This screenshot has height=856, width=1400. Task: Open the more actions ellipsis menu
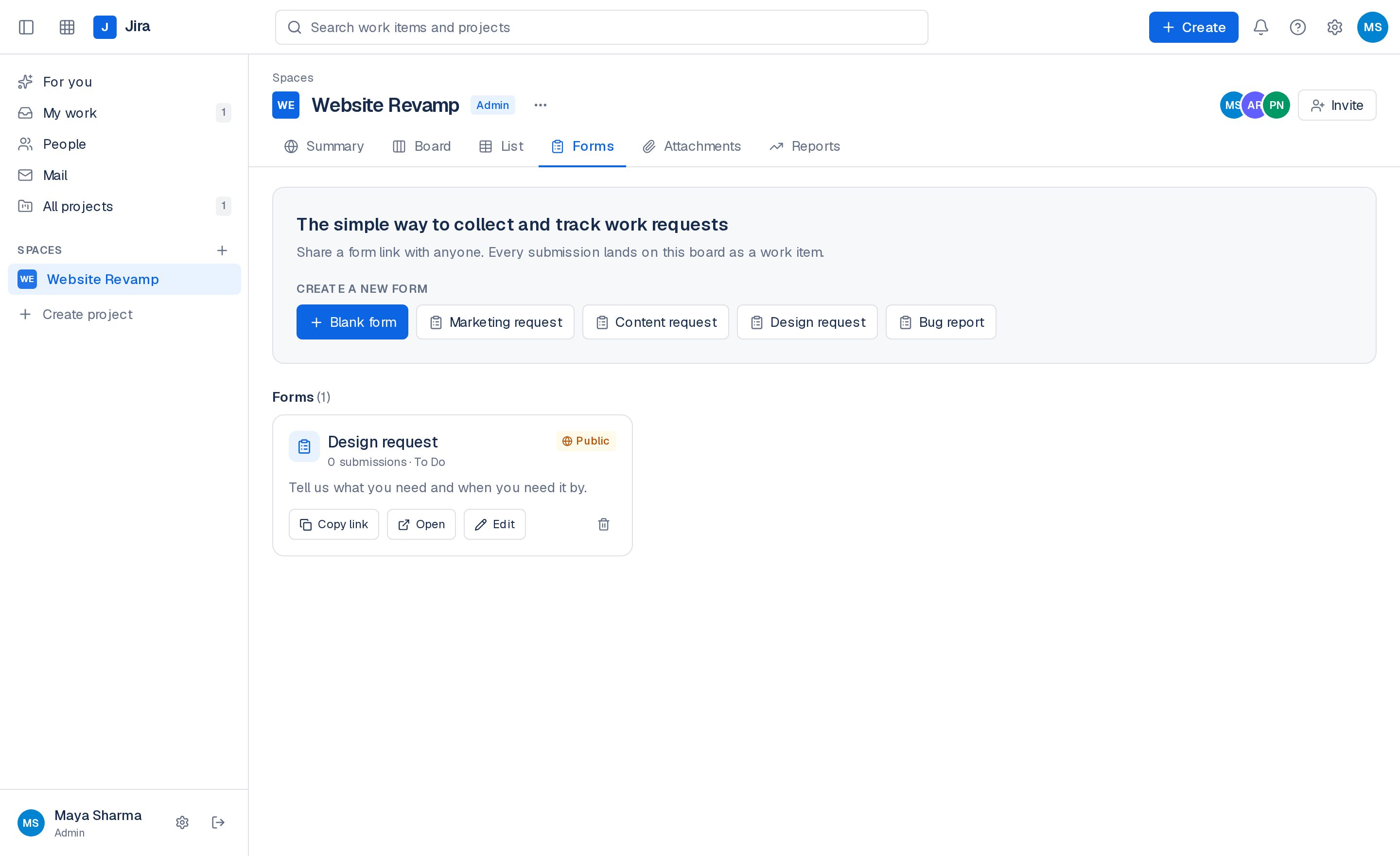[x=541, y=105]
